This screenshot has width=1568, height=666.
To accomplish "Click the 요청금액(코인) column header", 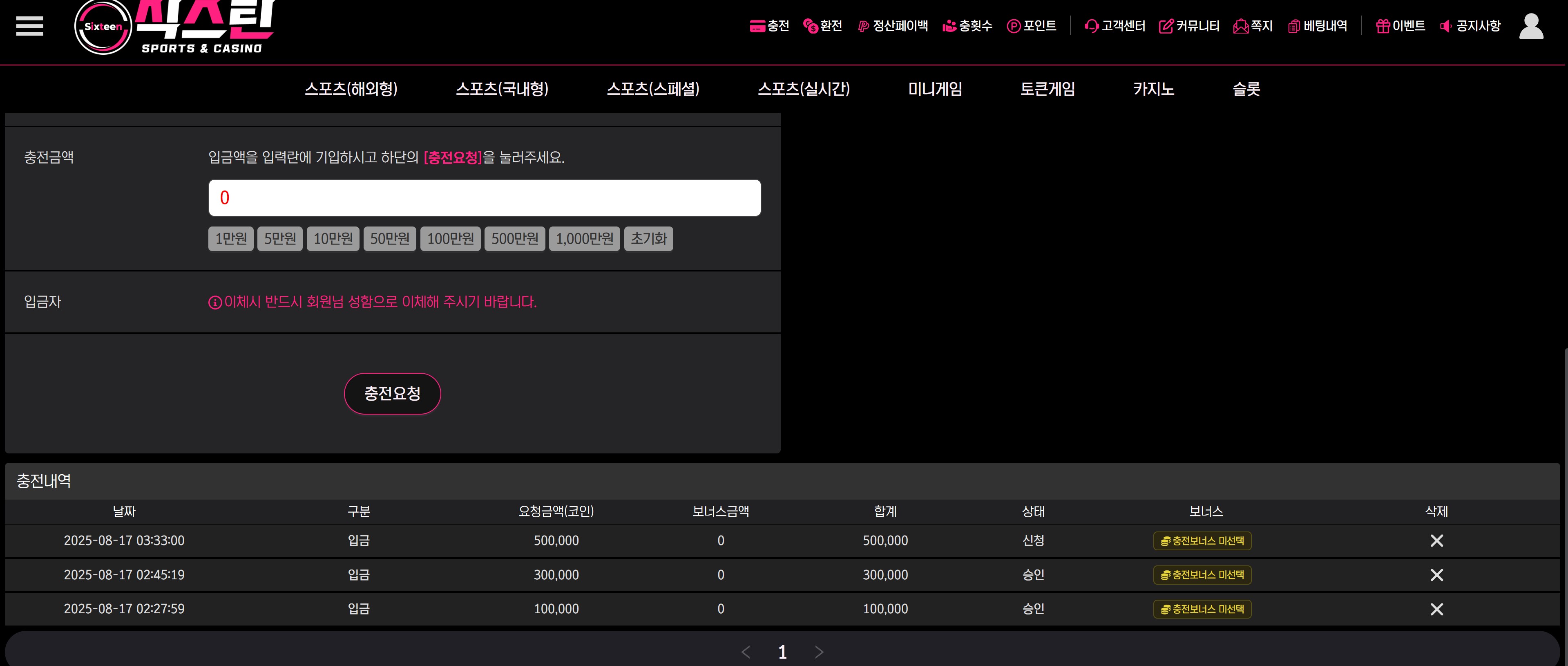I will pos(556,511).
